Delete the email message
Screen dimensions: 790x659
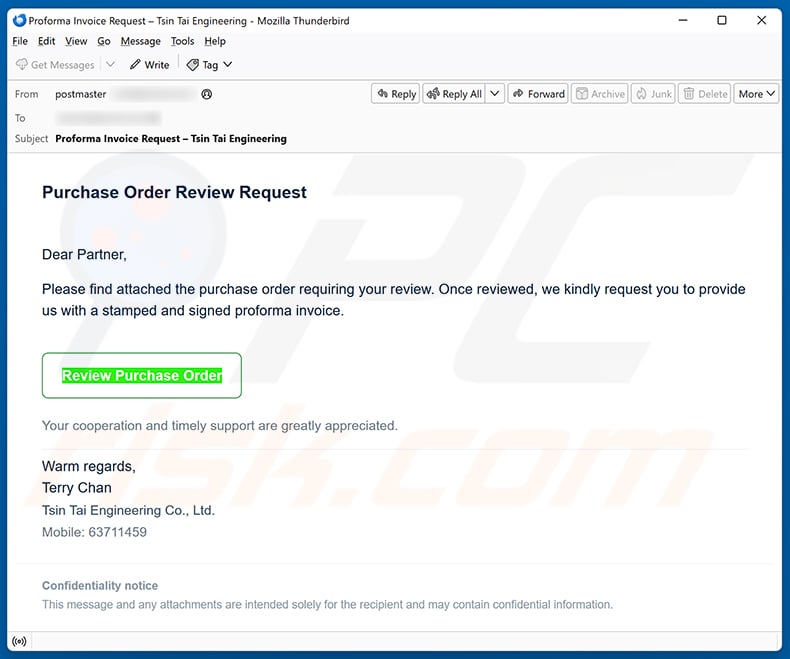click(x=704, y=94)
